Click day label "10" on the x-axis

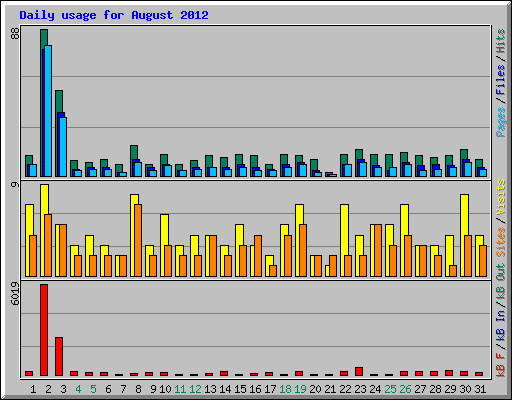point(165,389)
